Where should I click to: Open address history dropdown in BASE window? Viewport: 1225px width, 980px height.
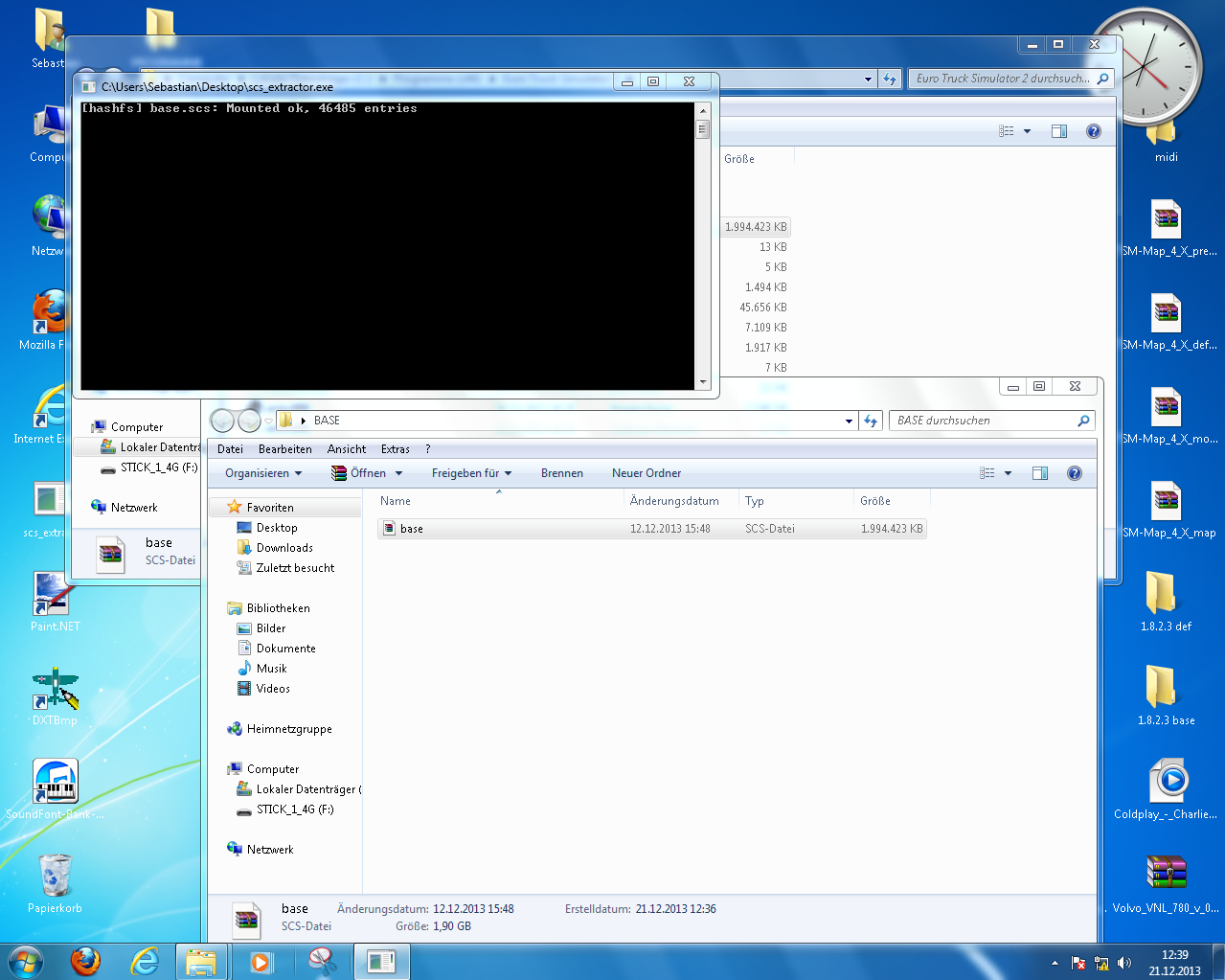click(849, 421)
